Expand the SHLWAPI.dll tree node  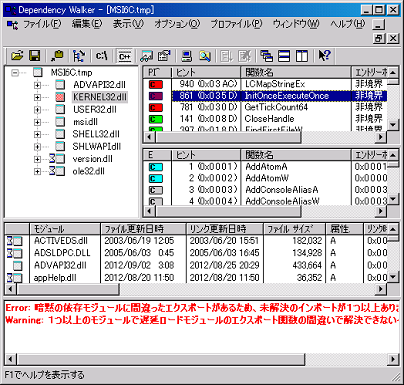pyautogui.click(x=37, y=147)
